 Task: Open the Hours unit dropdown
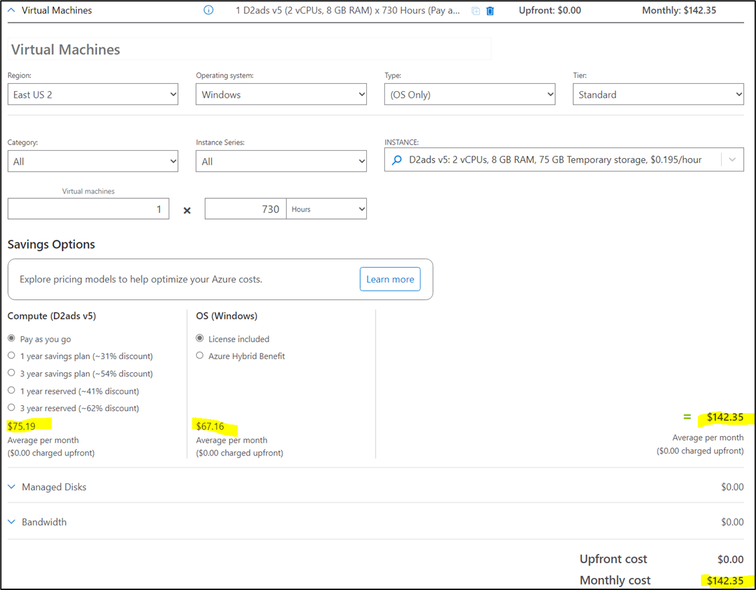tap(326, 209)
